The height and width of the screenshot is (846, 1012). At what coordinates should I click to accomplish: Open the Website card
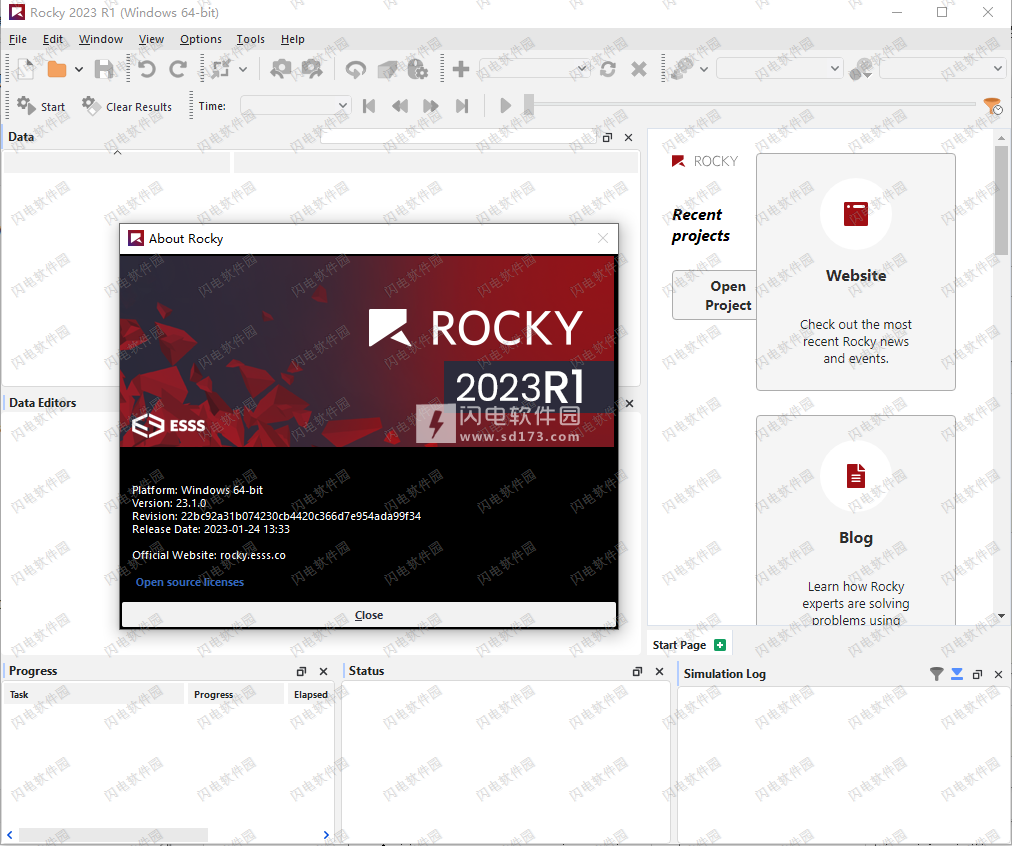point(856,272)
